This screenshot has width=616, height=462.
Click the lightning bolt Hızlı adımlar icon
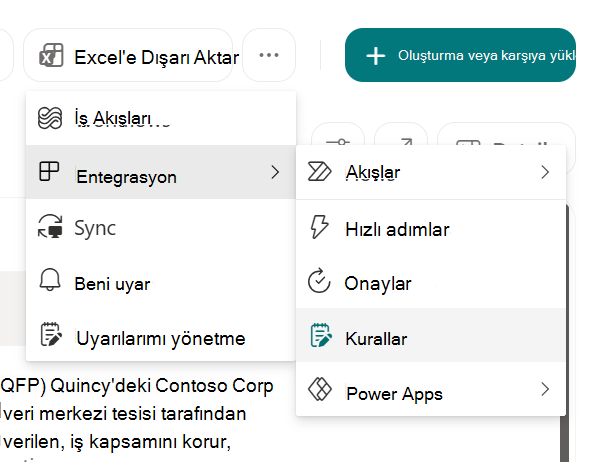click(319, 227)
